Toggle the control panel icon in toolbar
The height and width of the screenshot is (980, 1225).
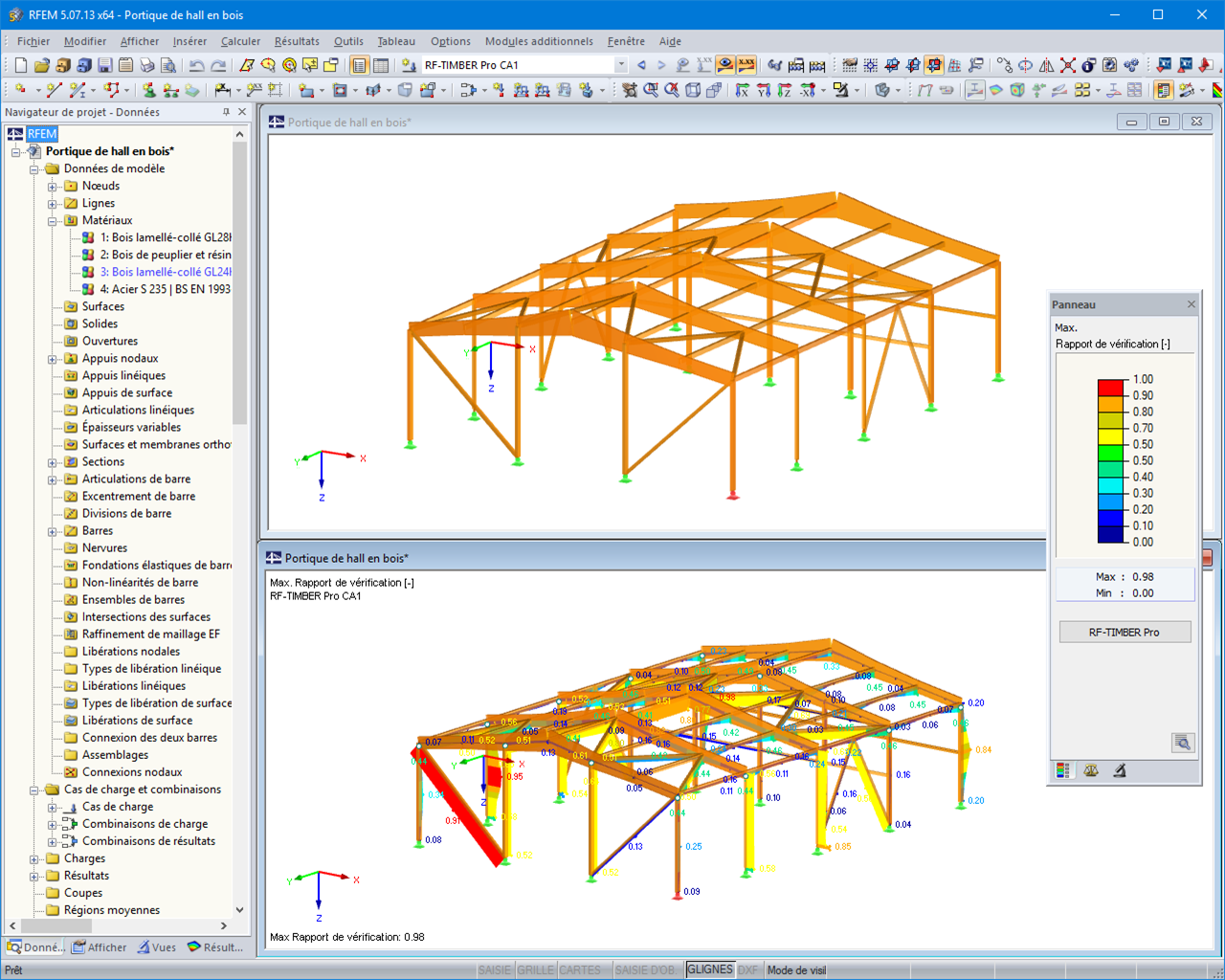click(1164, 90)
